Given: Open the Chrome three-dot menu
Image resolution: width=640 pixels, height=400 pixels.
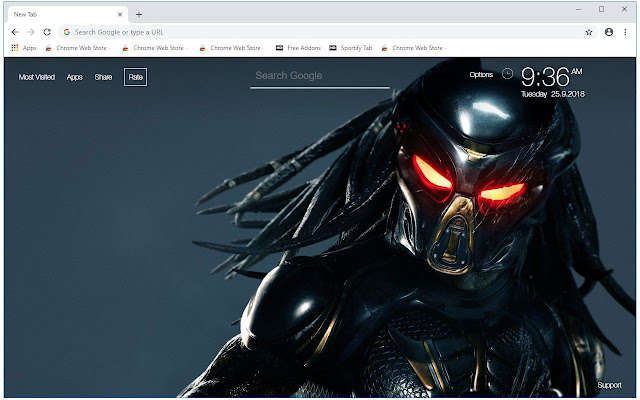Looking at the screenshot, I should pos(625,32).
